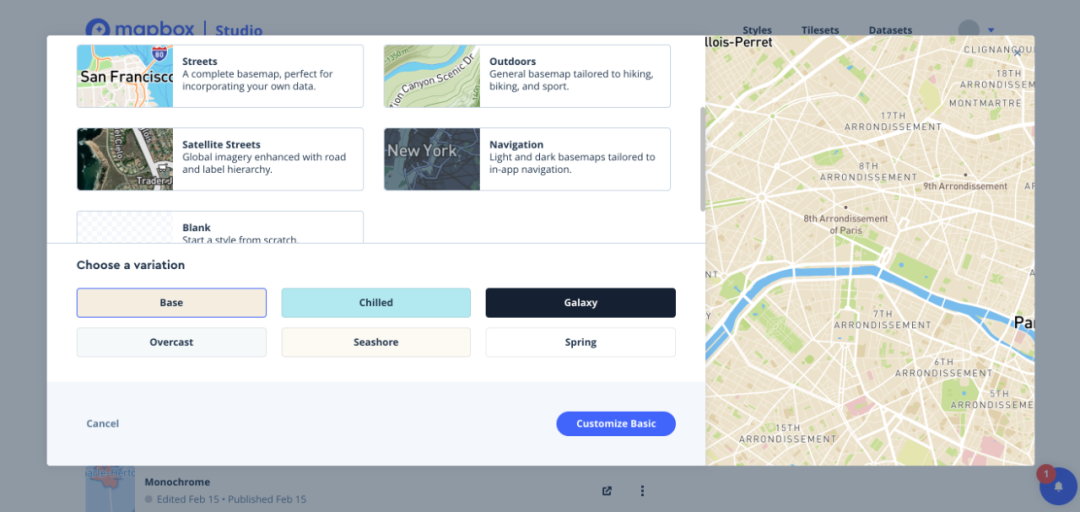Go to Tilesets tab
Screen dimensions: 1080x512
pyautogui.click(x=820, y=30)
